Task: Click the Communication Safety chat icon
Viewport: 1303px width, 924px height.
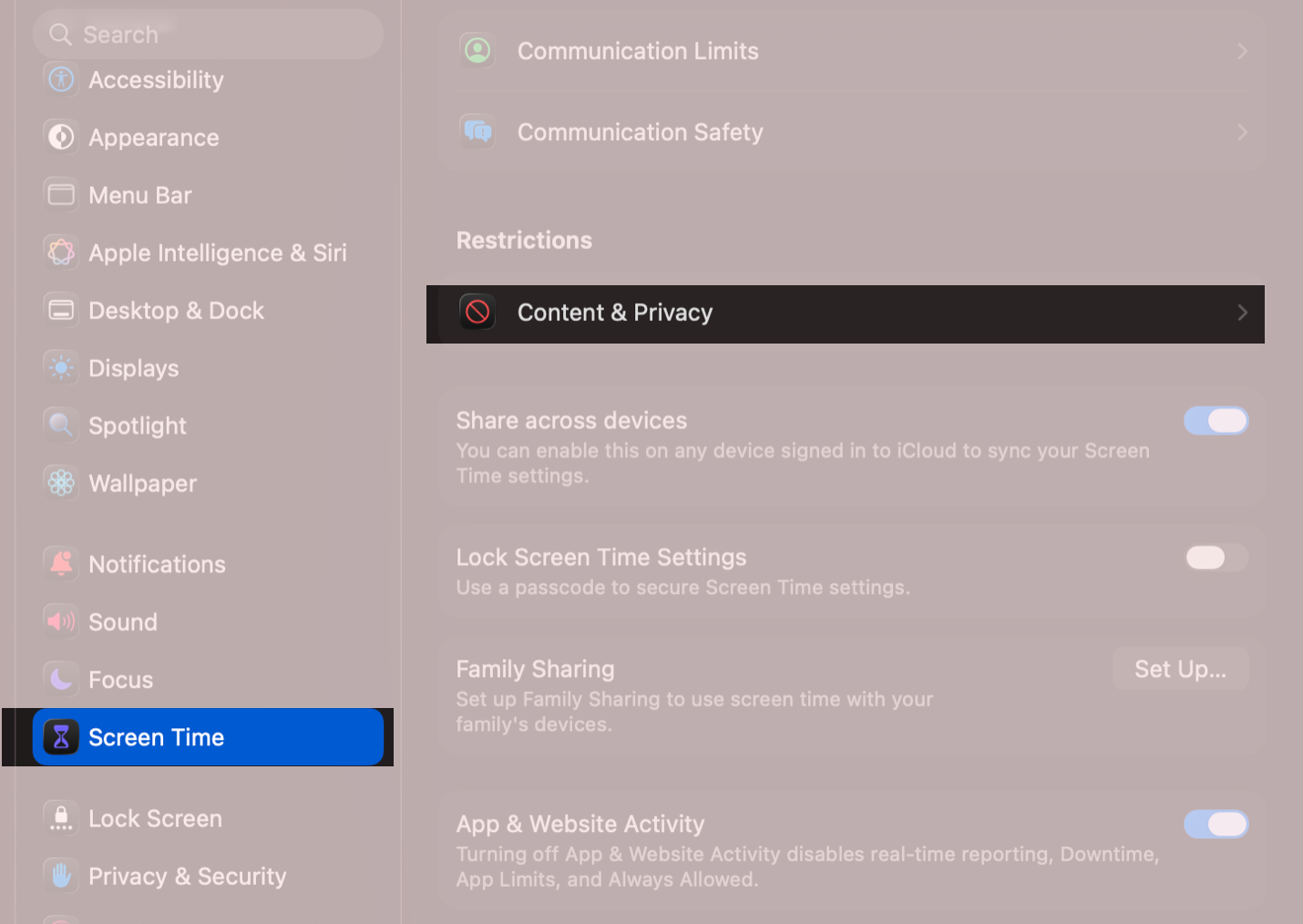Action: tap(477, 131)
